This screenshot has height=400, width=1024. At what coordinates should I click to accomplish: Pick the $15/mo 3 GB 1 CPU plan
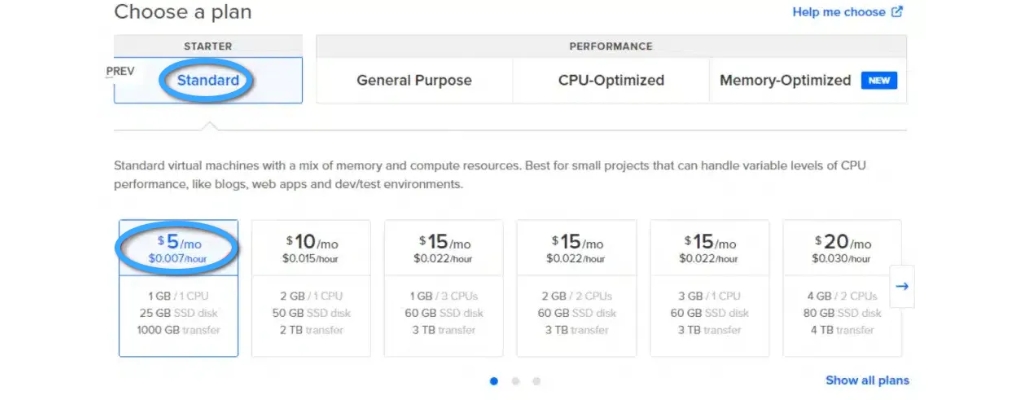click(709, 288)
